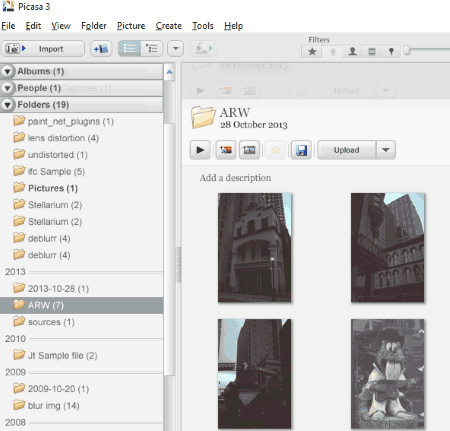This screenshot has width=450, height=431.
Task: Create a photo collage icon
Action: tap(225, 150)
